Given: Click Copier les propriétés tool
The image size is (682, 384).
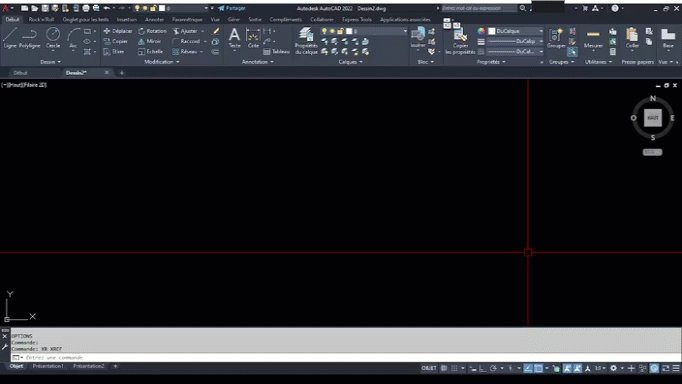Looking at the screenshot, I should [x=460, y=42].
